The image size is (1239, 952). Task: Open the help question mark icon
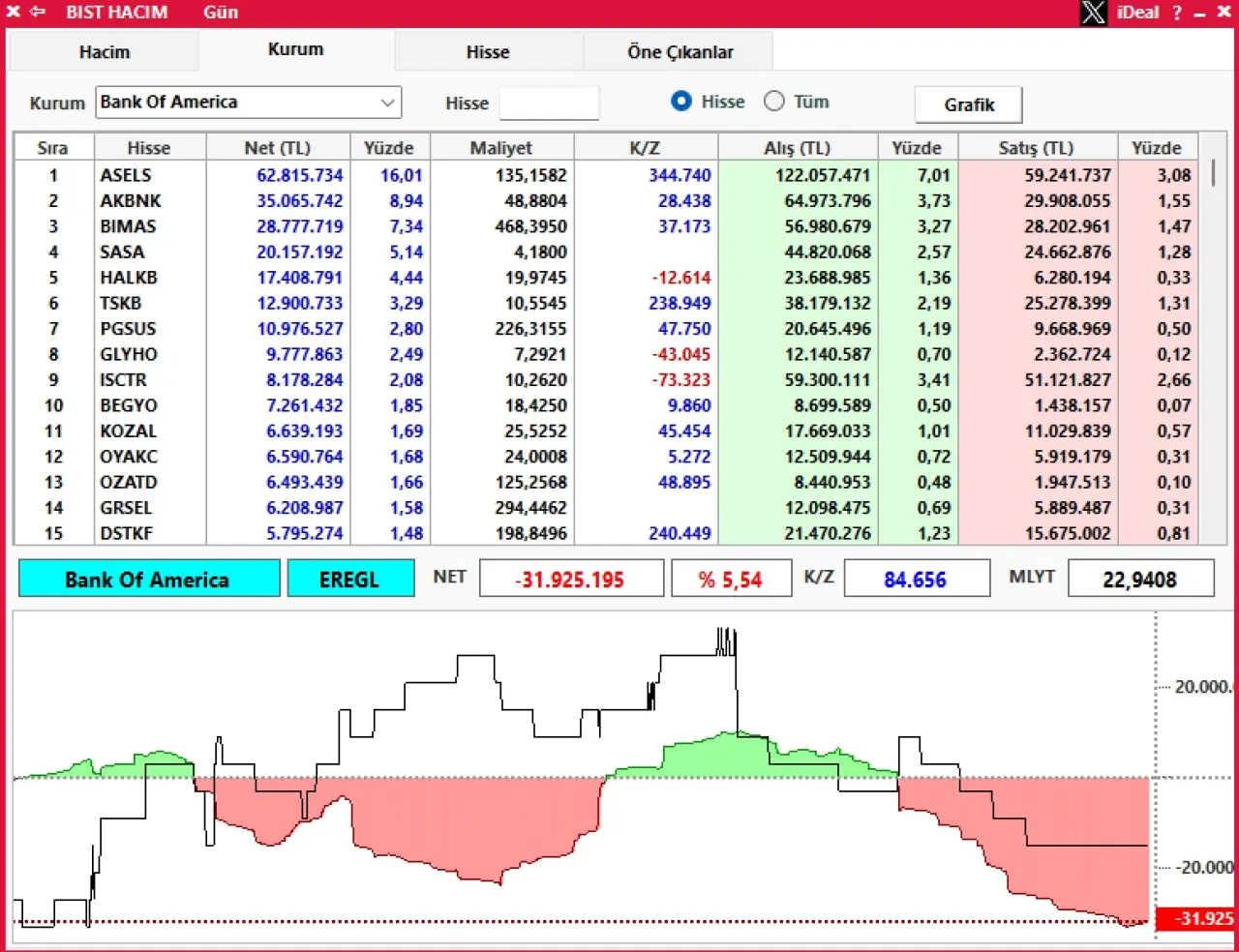tap(1177, 13)
